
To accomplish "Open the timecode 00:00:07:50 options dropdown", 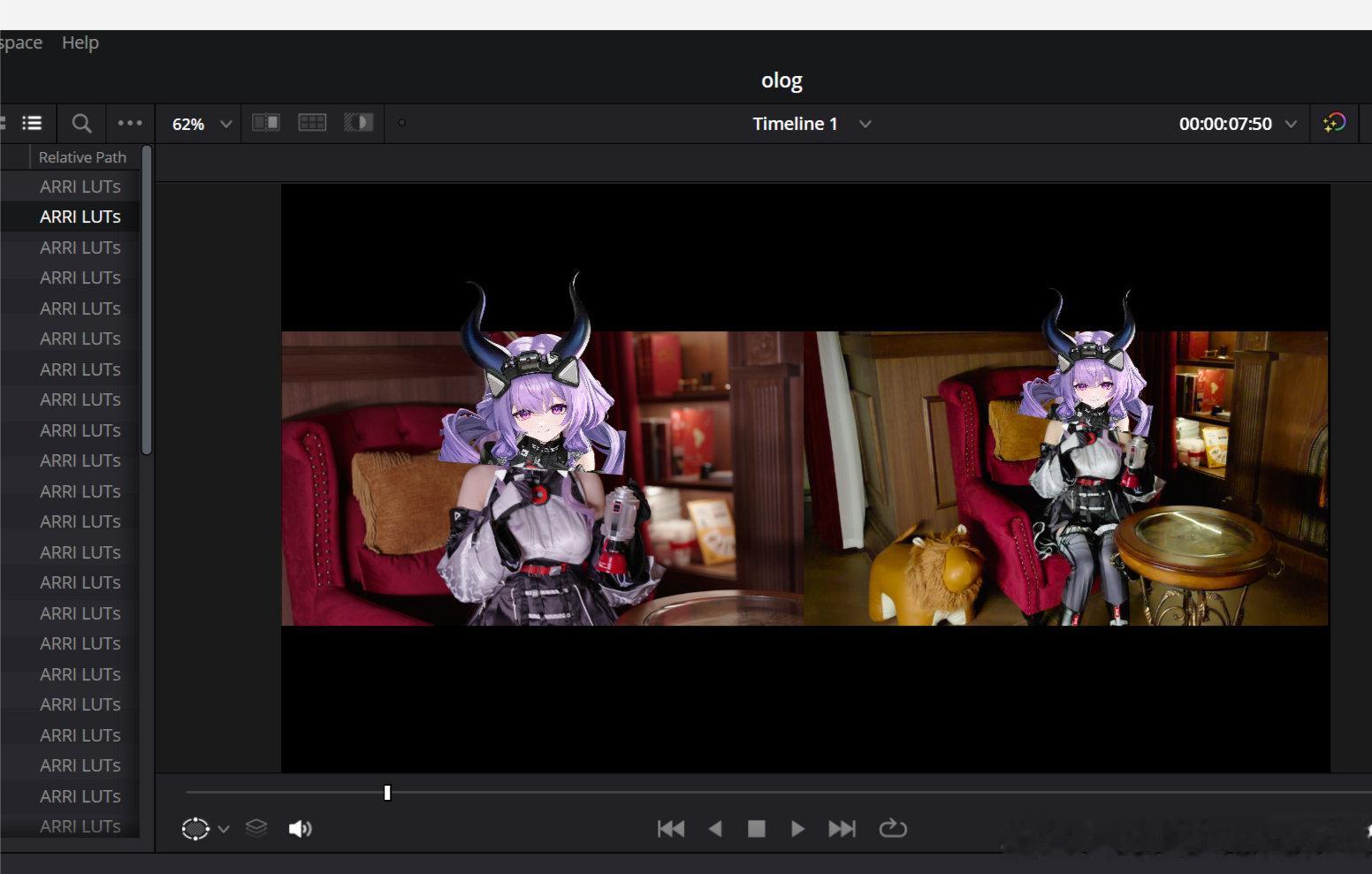I will [1291, 124].
